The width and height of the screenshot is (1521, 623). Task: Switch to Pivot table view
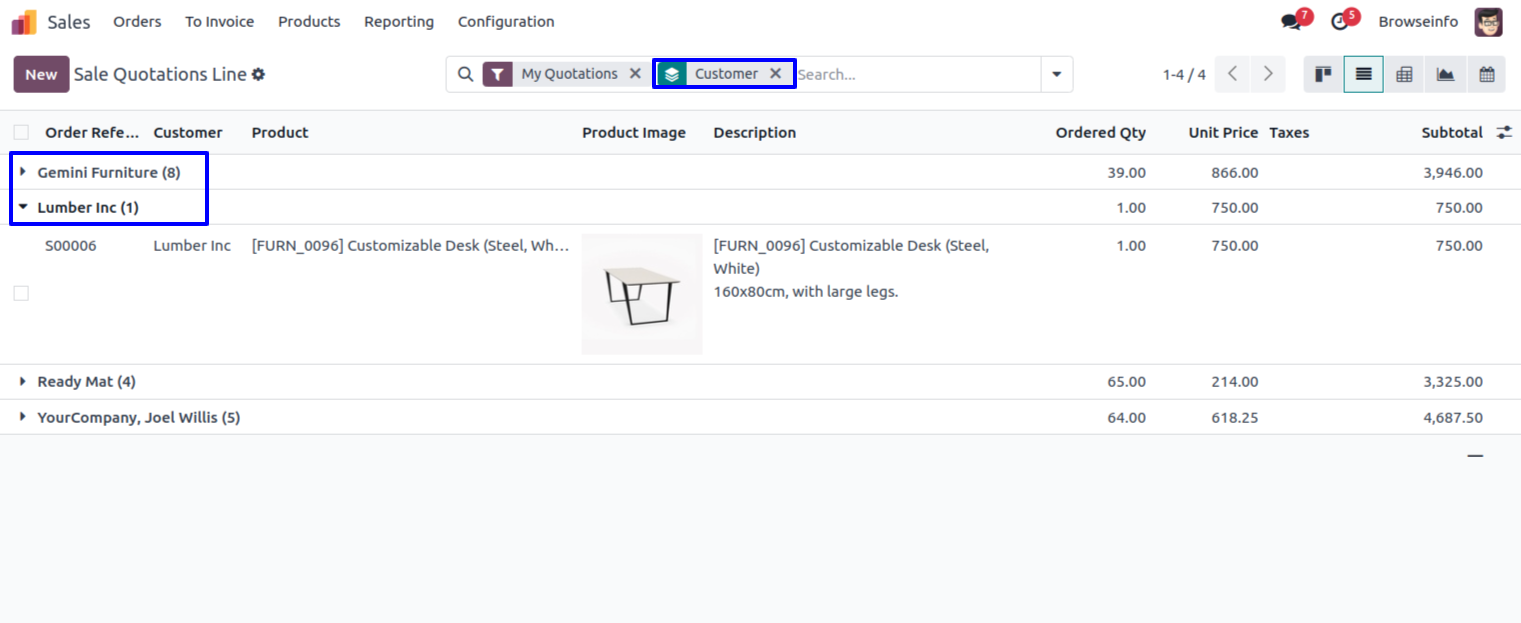(x=1404, y=74)
